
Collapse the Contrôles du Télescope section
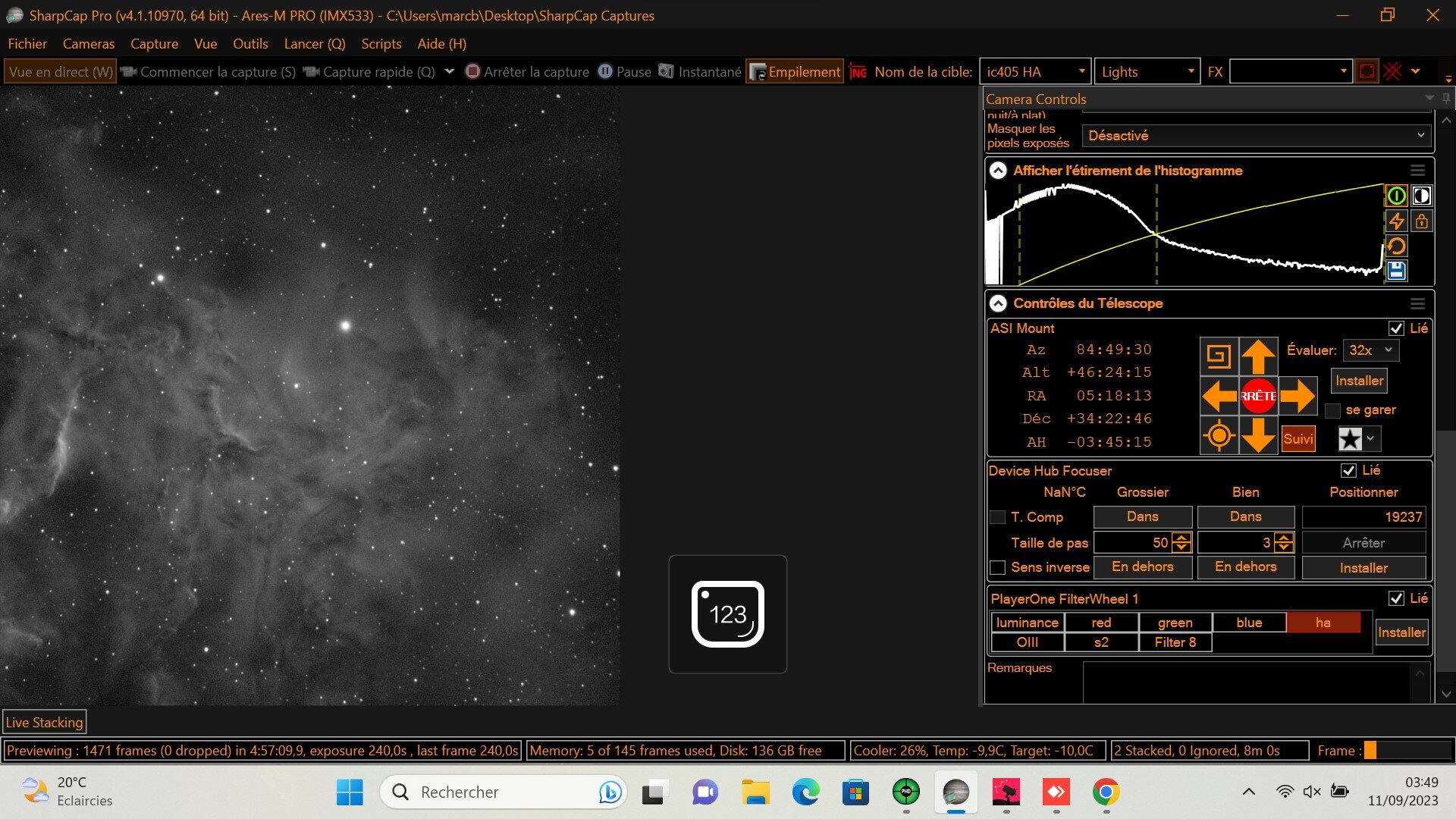tap(998, 303)
